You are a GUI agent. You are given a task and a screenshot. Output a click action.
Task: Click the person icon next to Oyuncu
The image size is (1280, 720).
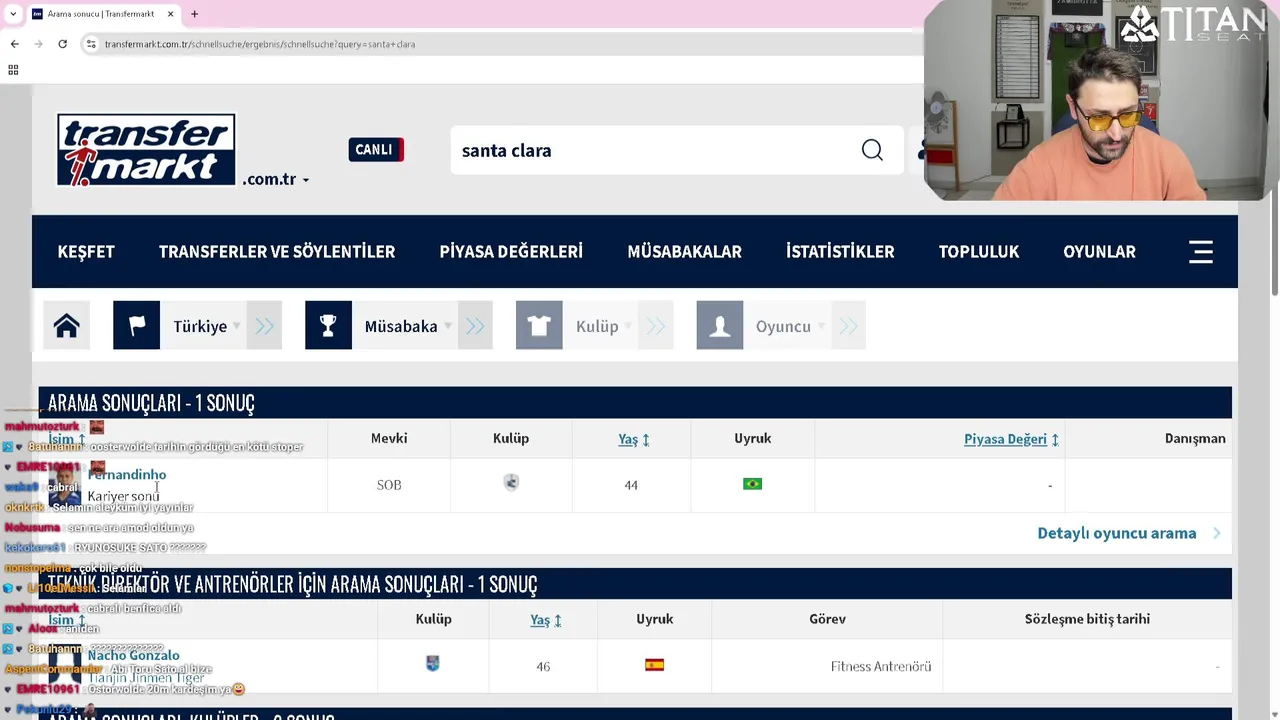pyautogui.click(x=720, y=326)
